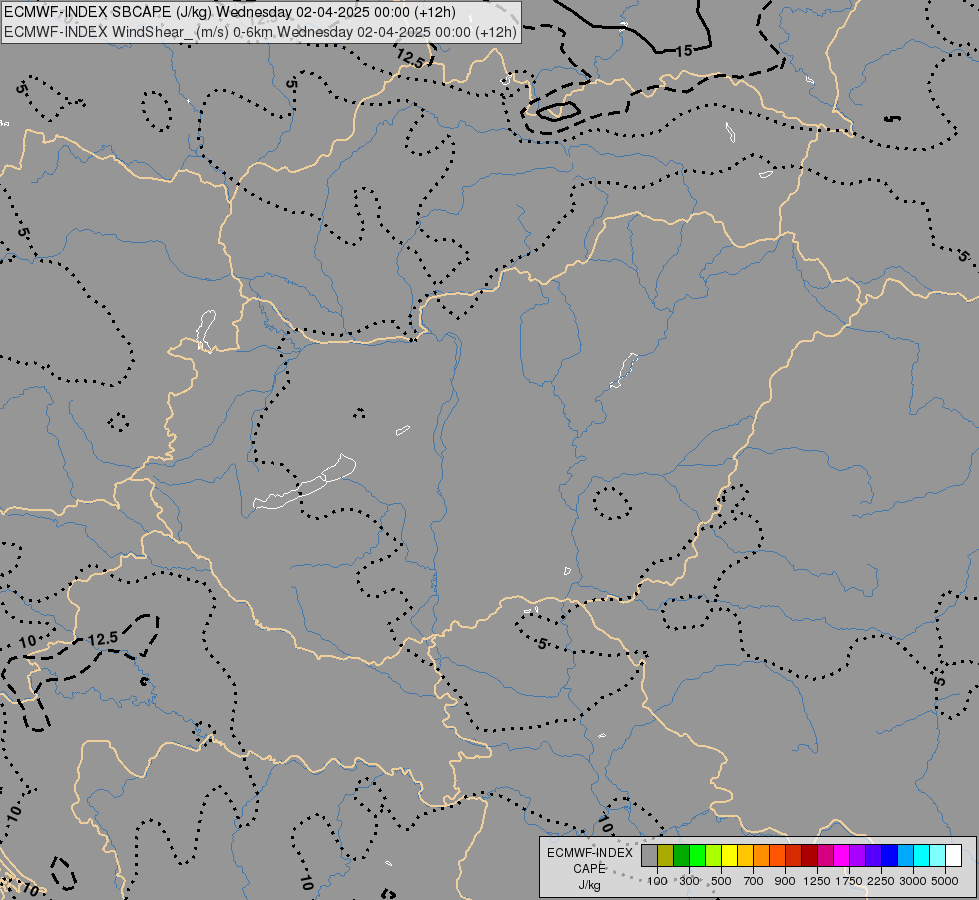Click the pure blue swatch after 2250
Image resolution: width=979 pixels, height=900 pixels.
click(x=890, y=856)
